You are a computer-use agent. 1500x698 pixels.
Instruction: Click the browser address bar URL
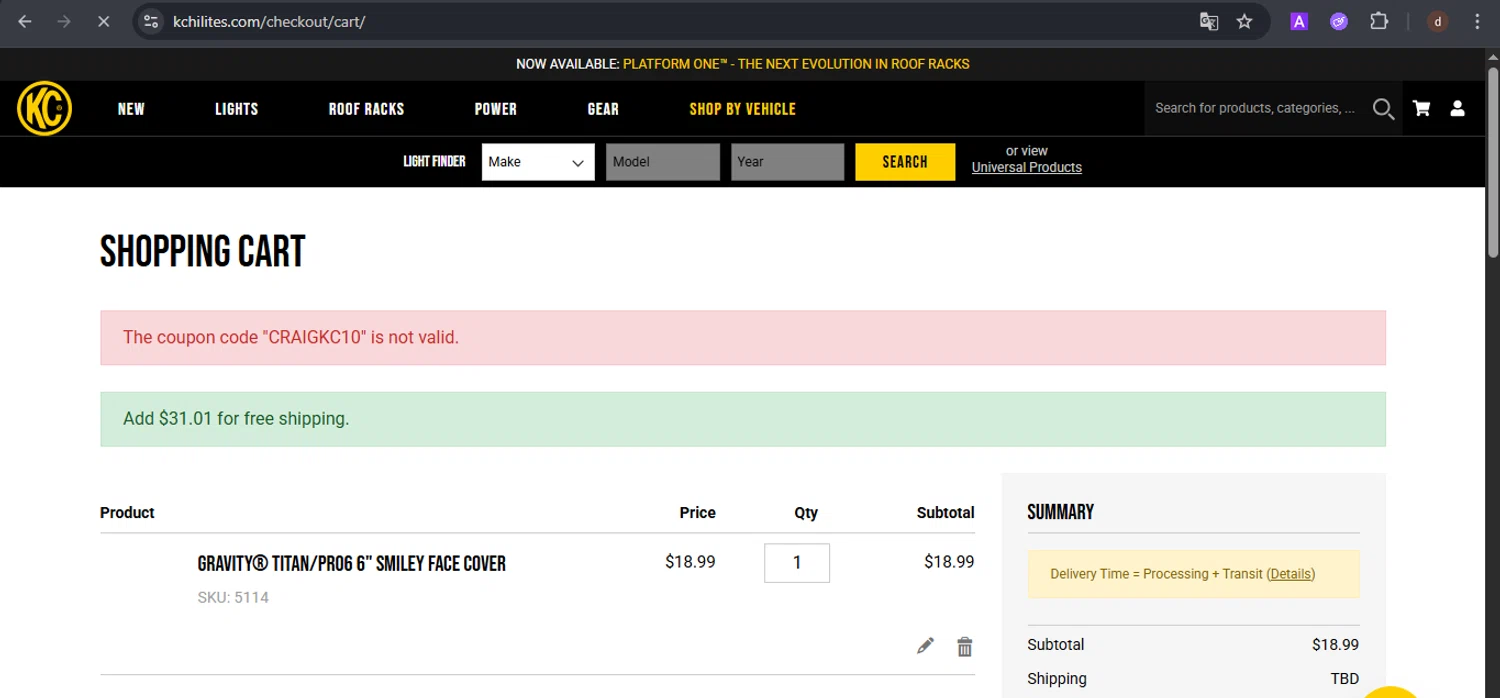pos(269,21)
